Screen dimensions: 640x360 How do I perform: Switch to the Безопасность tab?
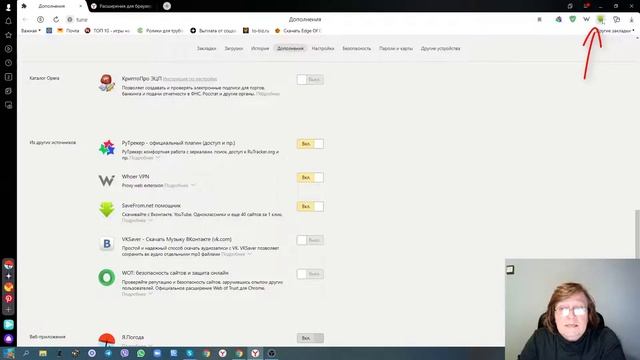(x=357, y=49)
